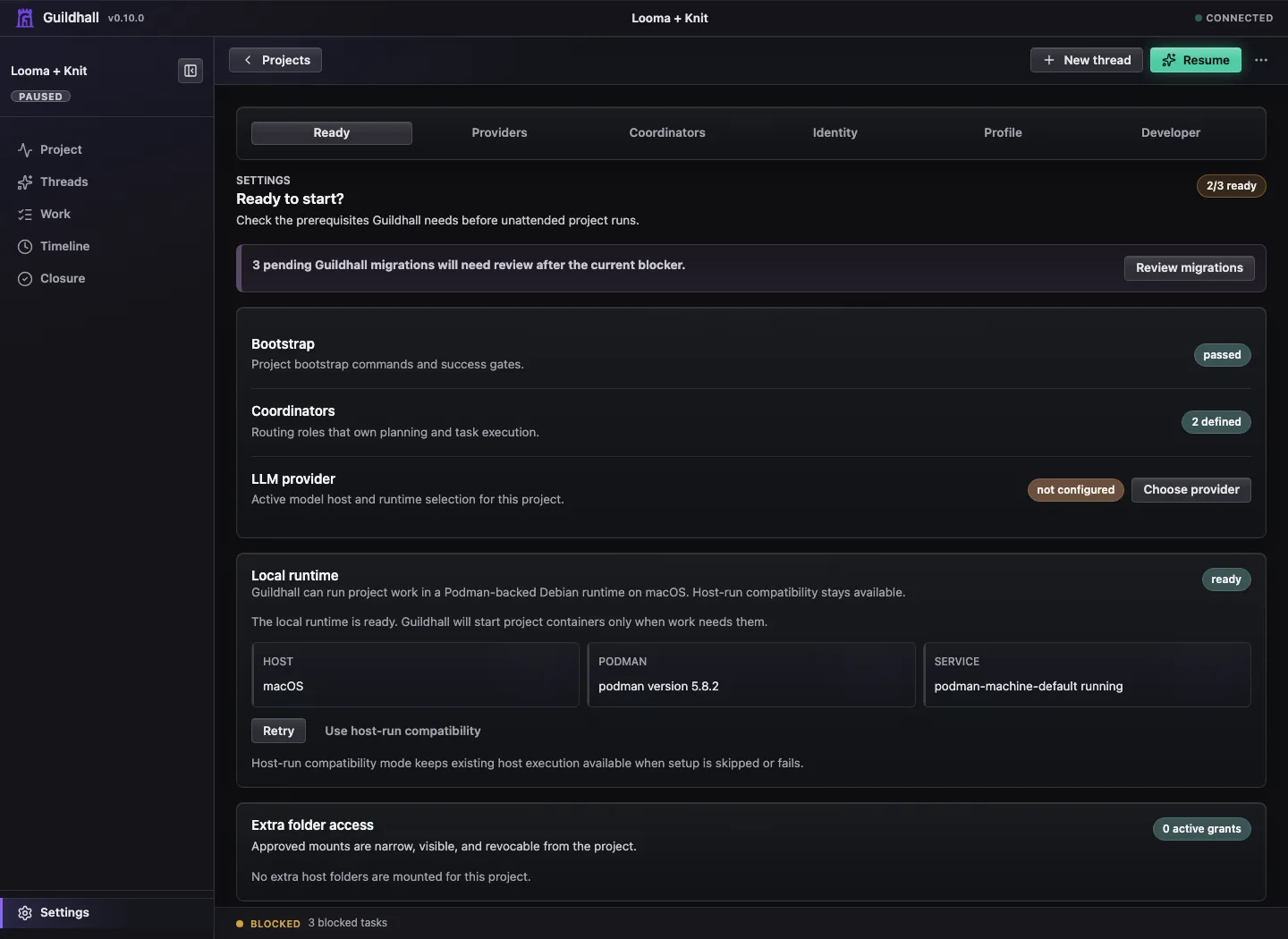Image resolution: width=1288 pixels, height=939 pixels.
Task: Open Threads in the sidebar
Action: [x=107, y=182]
